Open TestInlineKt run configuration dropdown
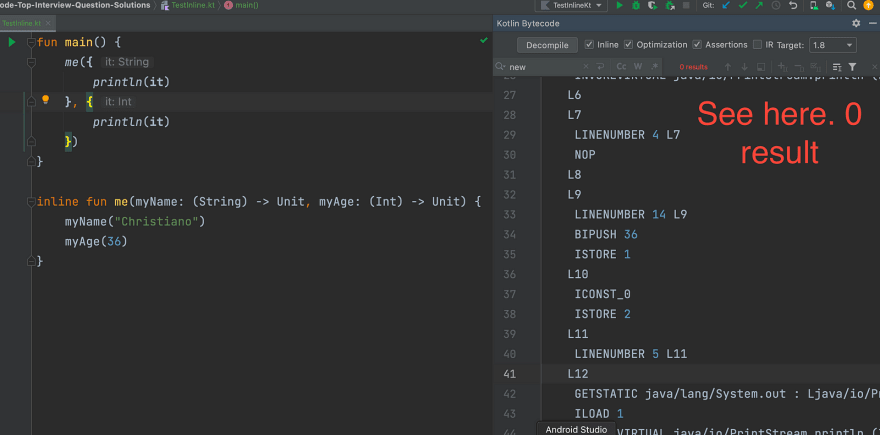The height and width of the screenshot is (435, 880). 571,5
